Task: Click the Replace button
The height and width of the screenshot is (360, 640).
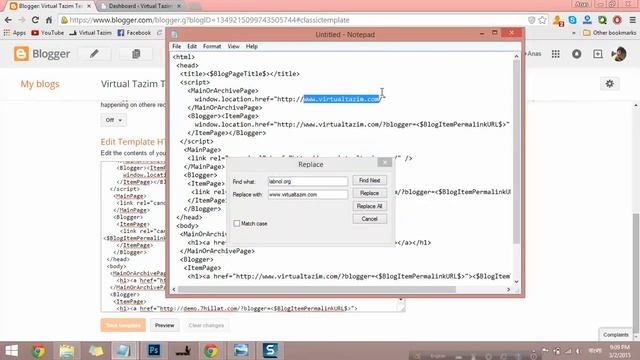Action: [x=369, y=193]
